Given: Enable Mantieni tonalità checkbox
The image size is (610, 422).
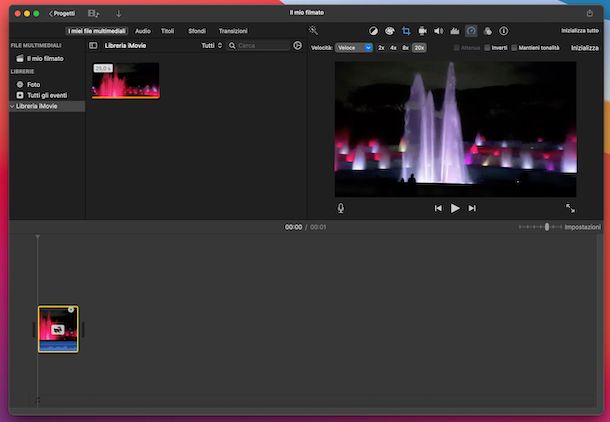Looking at the screenshot, I should 514,48.
